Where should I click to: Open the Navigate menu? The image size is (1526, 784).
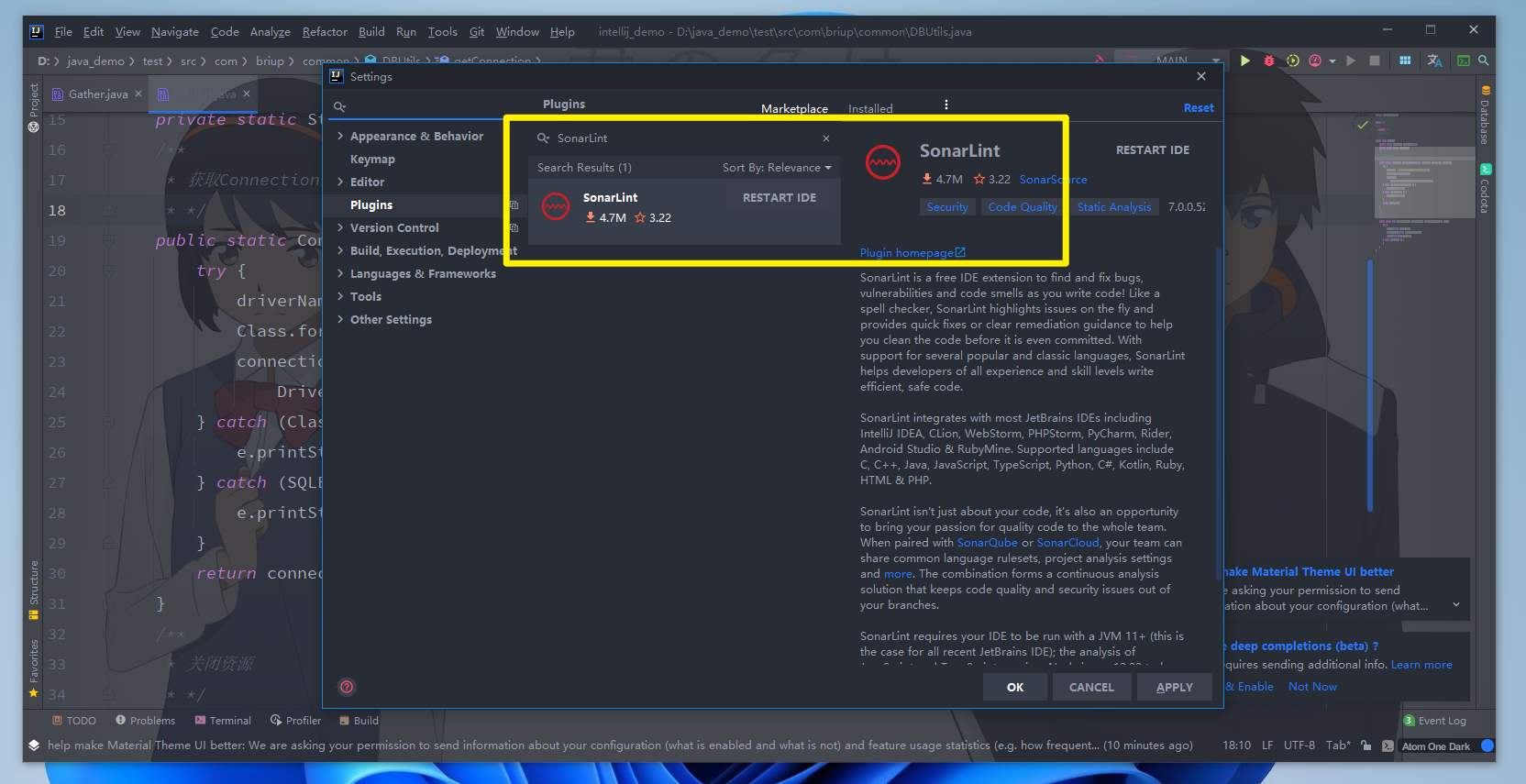tap(175, 31)
